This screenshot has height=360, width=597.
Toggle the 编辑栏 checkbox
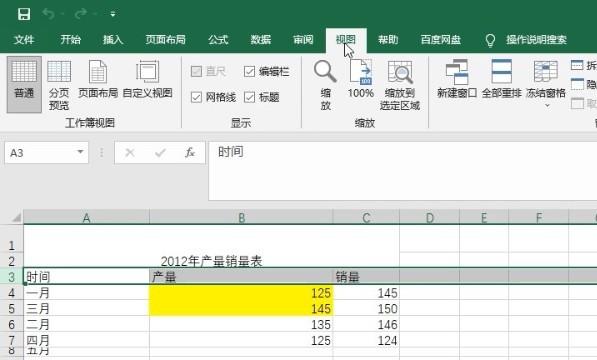tap(249, 71)
